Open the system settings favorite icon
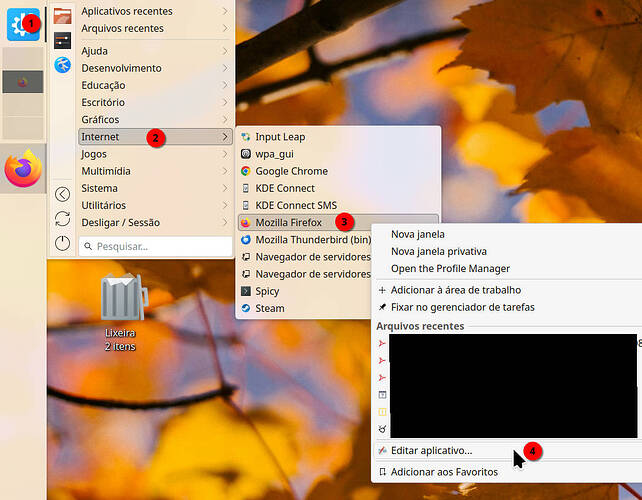This screenshot has height=500, width=642. point(63,41)
